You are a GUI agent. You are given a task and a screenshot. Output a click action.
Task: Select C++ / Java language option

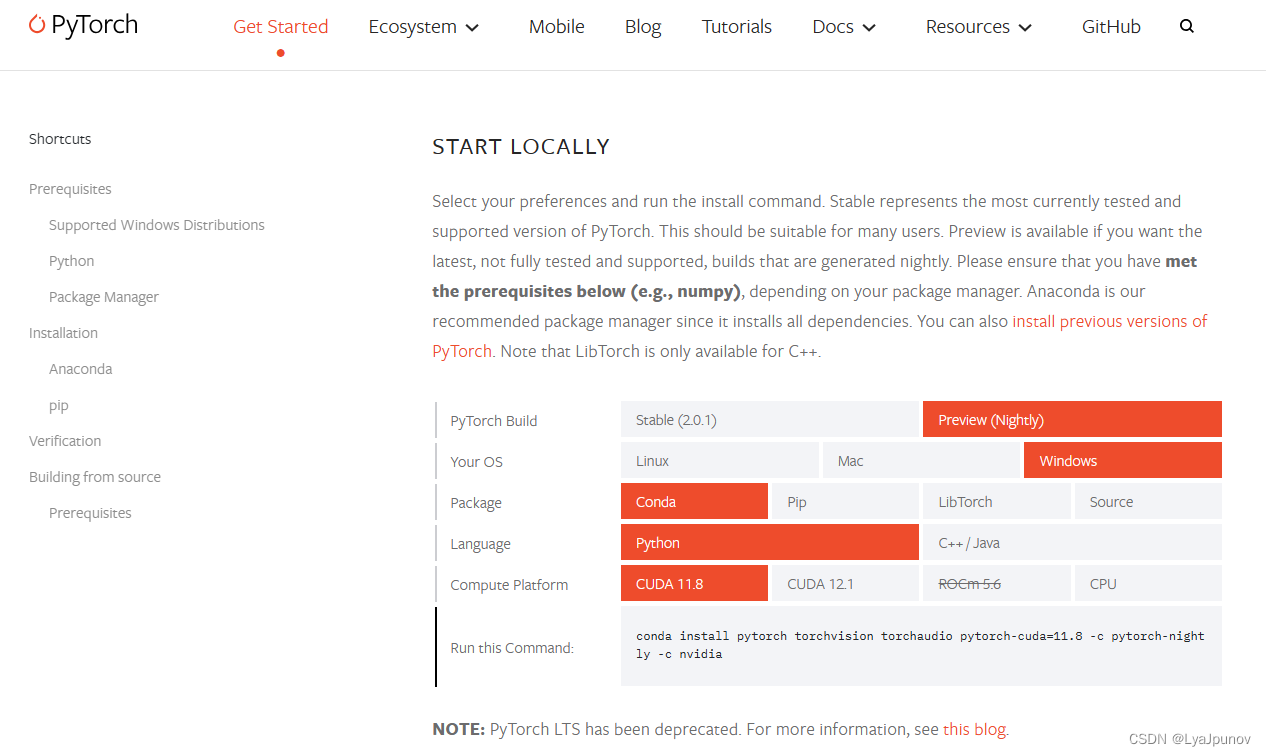[1072, 543]
